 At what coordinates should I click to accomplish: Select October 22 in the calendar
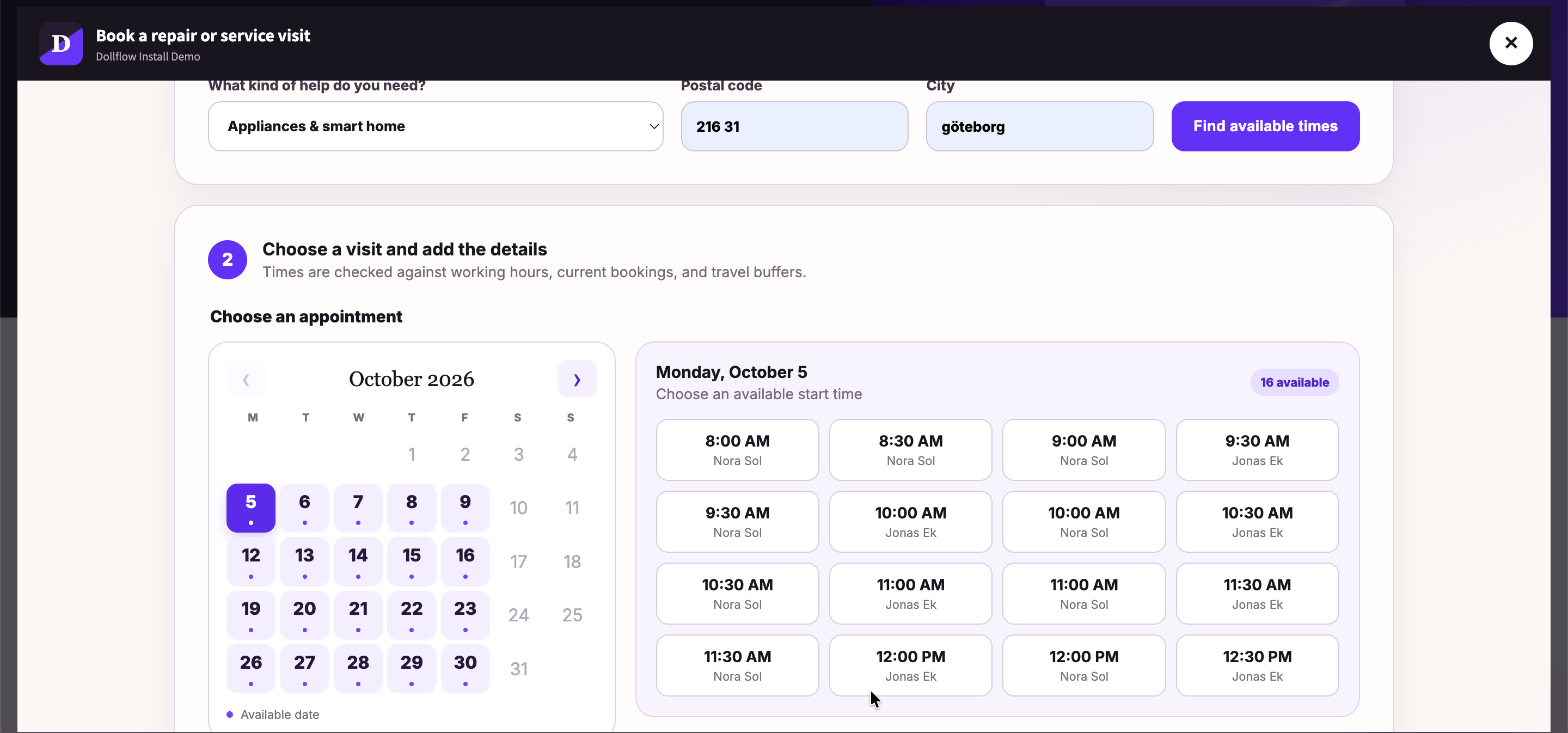(412, 615)
